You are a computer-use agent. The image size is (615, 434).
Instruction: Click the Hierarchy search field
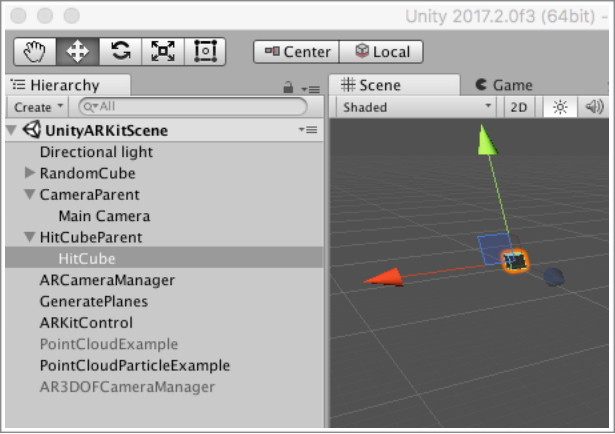(193, 106)
